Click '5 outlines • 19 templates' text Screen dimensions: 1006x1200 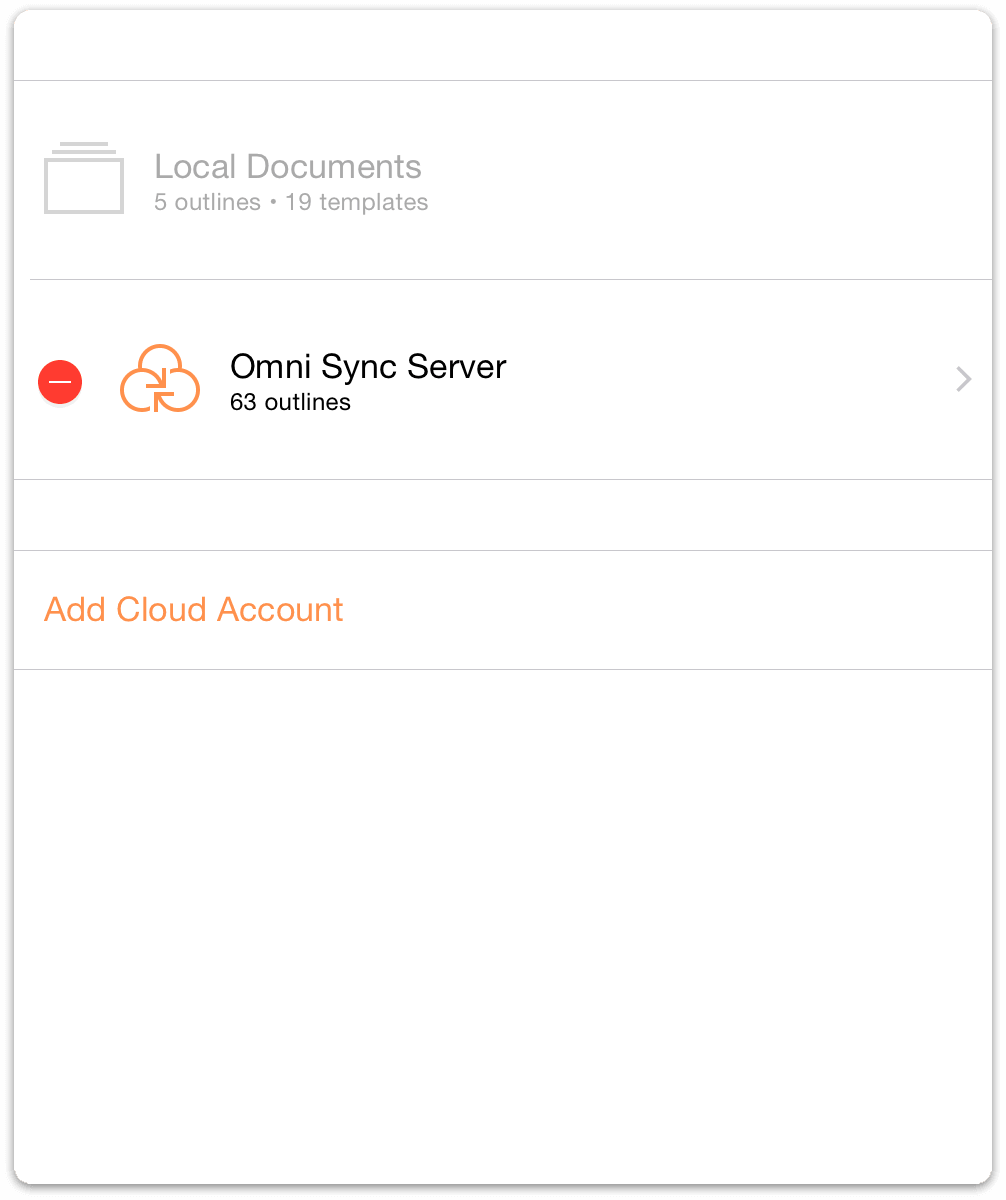coord(291,202)
